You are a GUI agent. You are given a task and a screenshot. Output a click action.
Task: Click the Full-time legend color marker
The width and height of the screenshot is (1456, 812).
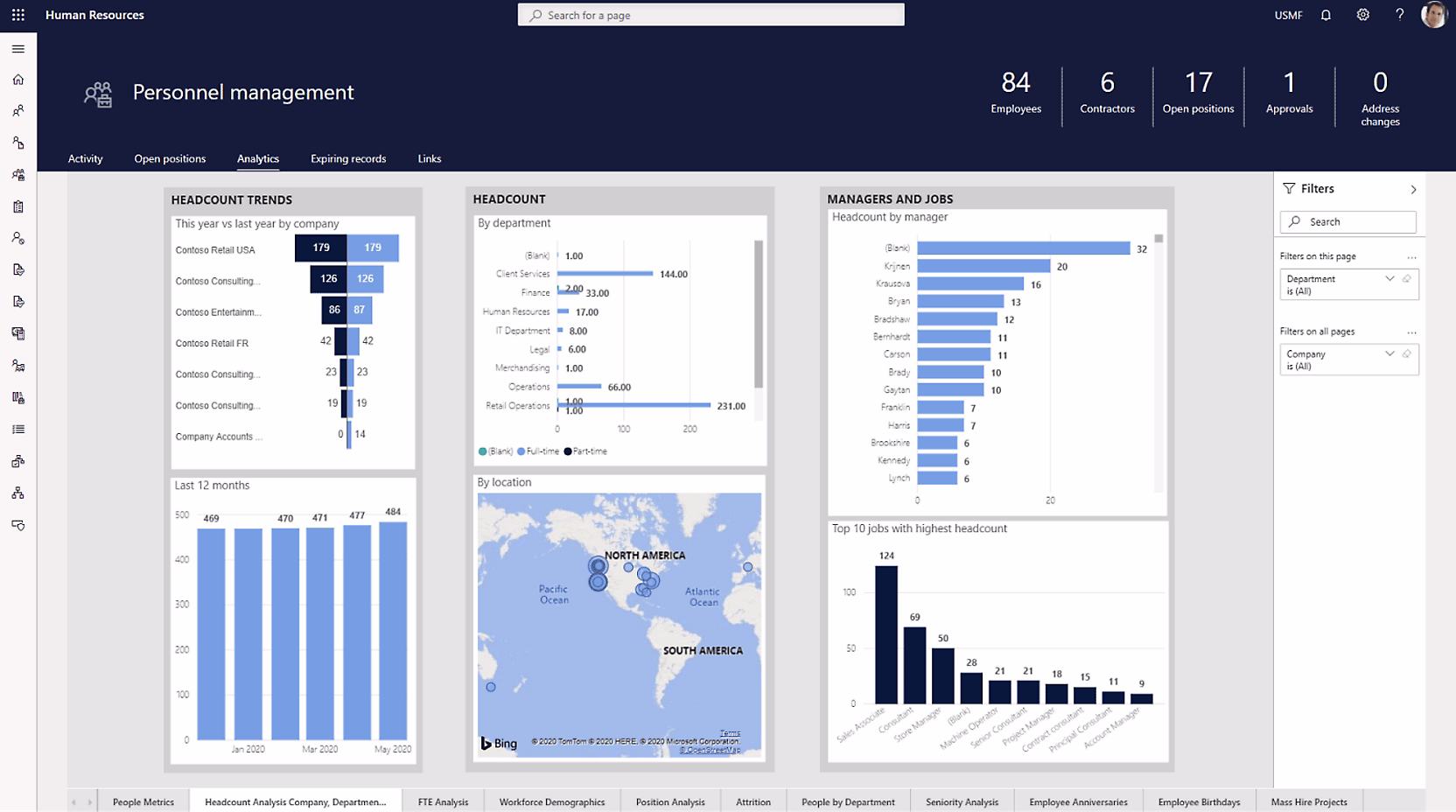(521, 451)
